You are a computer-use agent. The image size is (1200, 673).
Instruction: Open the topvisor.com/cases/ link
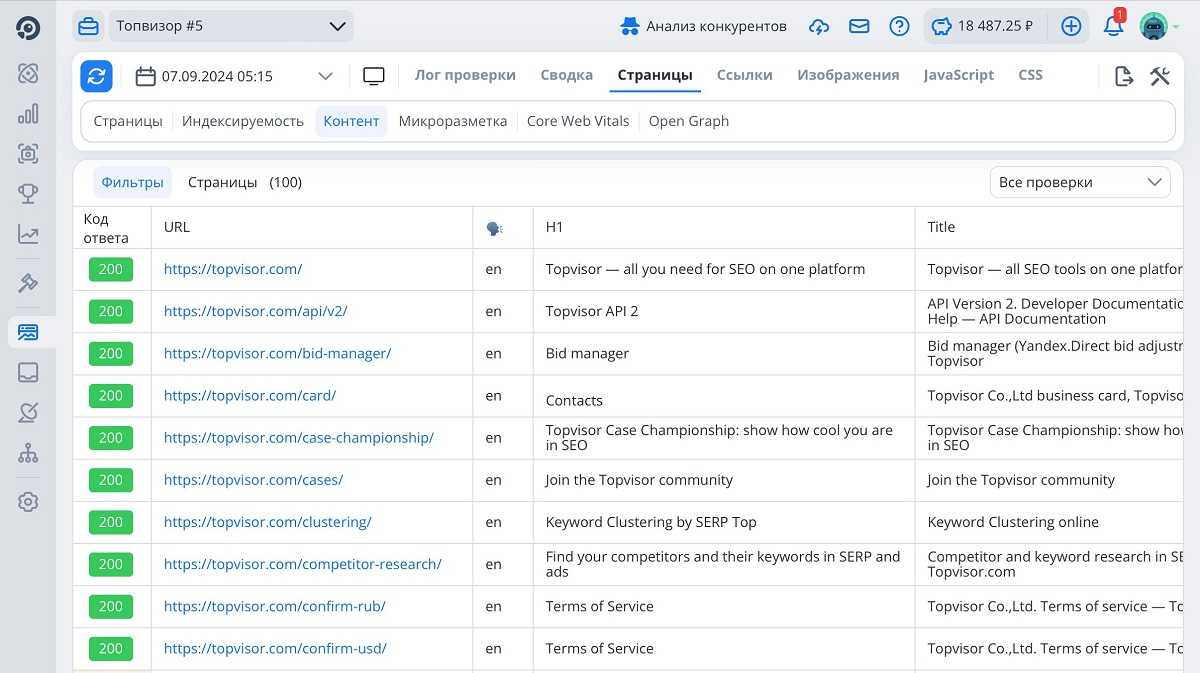(x=254, y=479)
